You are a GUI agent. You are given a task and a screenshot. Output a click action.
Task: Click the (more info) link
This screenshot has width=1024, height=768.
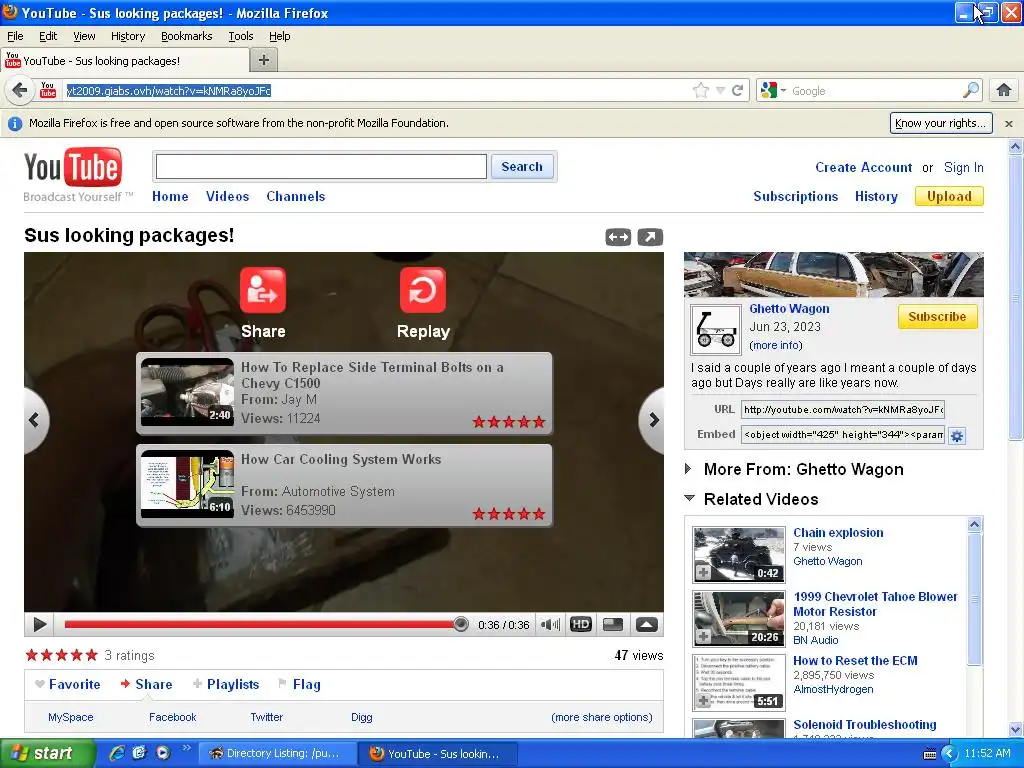776,345
